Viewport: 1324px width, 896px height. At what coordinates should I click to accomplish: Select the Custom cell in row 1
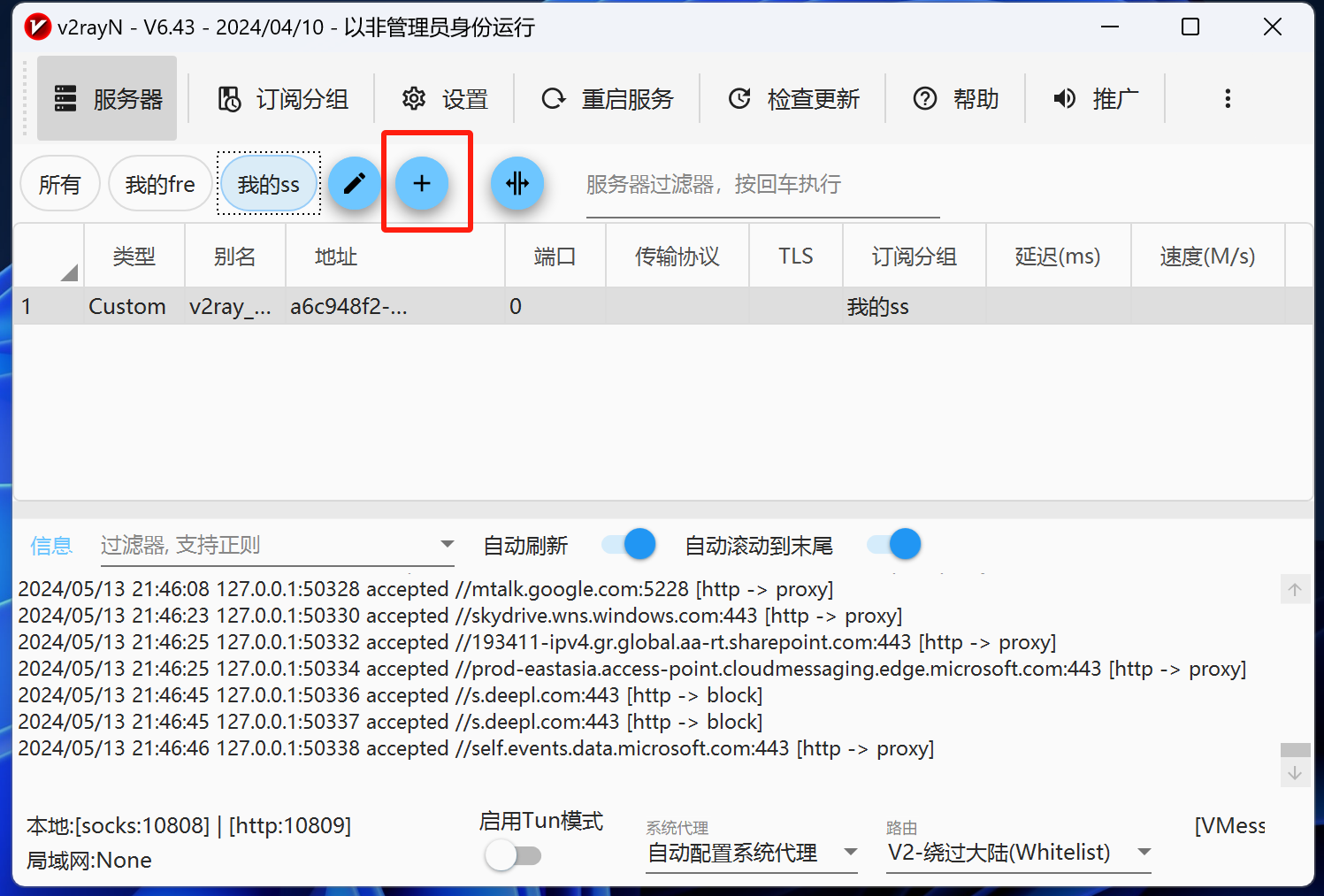pos(134,306)
